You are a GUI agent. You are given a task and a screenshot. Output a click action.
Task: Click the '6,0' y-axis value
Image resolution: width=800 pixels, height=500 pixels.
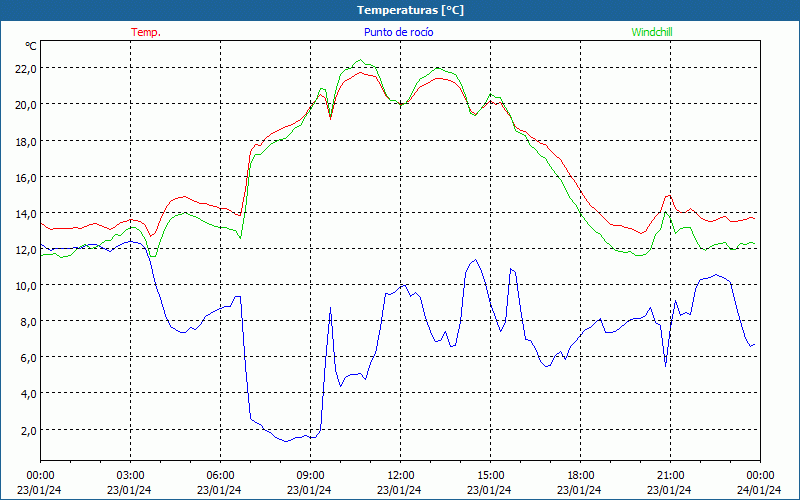pos(28,358)
